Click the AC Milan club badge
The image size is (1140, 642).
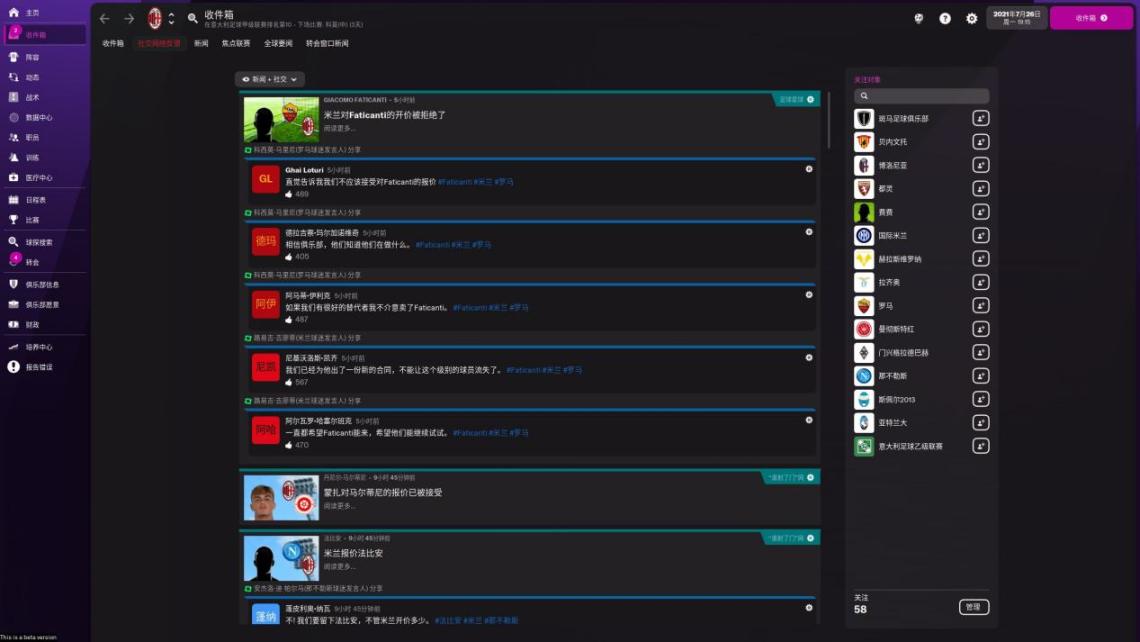[155, 18]
